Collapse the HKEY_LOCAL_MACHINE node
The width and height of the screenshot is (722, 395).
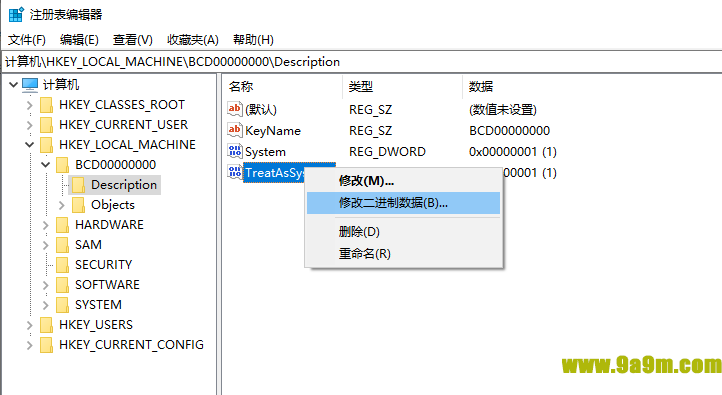coord(29,145)
